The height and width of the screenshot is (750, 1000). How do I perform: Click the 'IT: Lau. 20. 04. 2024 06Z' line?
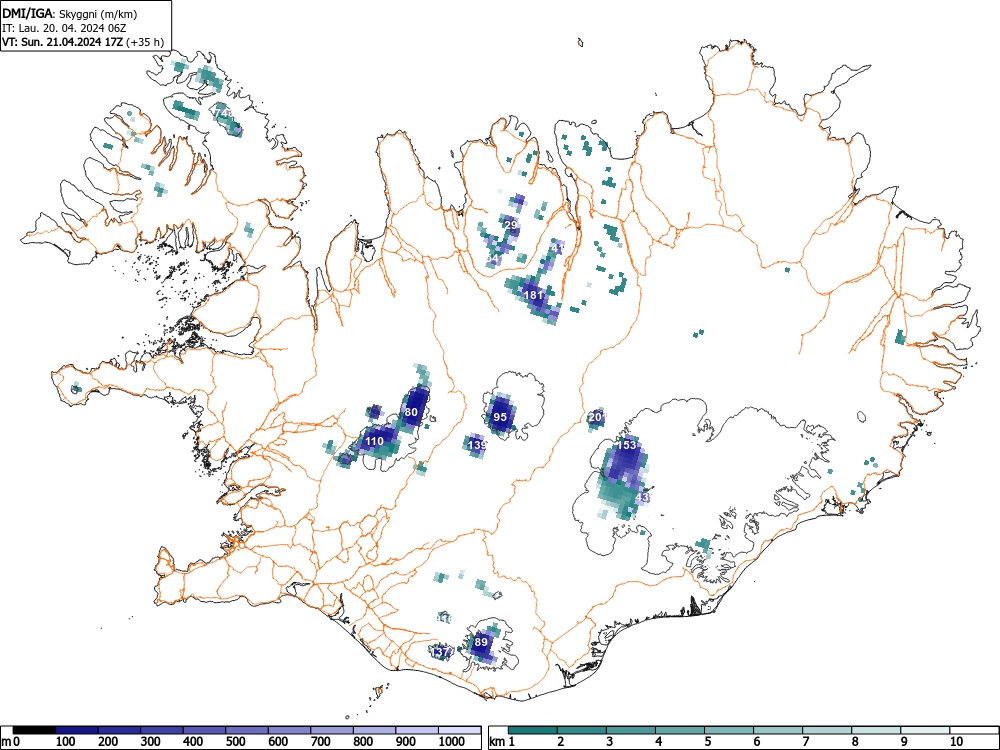pyautogui.click(x=64, y=28)
